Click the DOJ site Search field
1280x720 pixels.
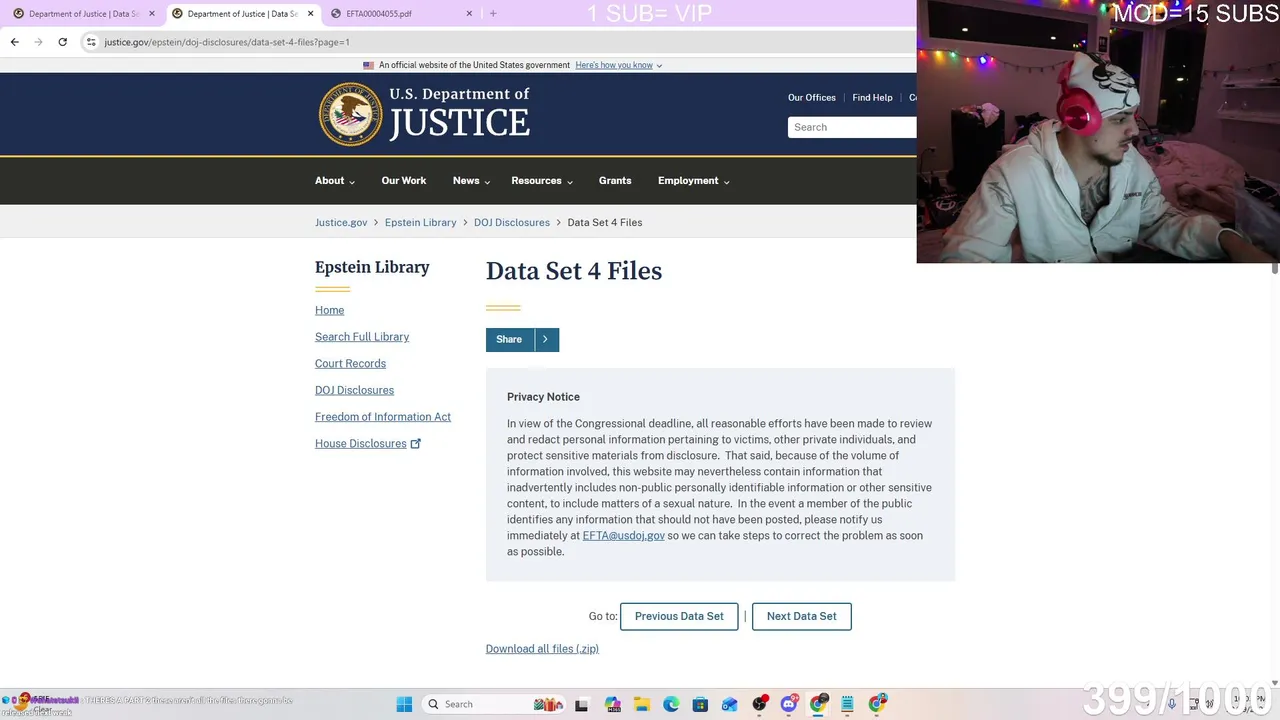(852, 127)
